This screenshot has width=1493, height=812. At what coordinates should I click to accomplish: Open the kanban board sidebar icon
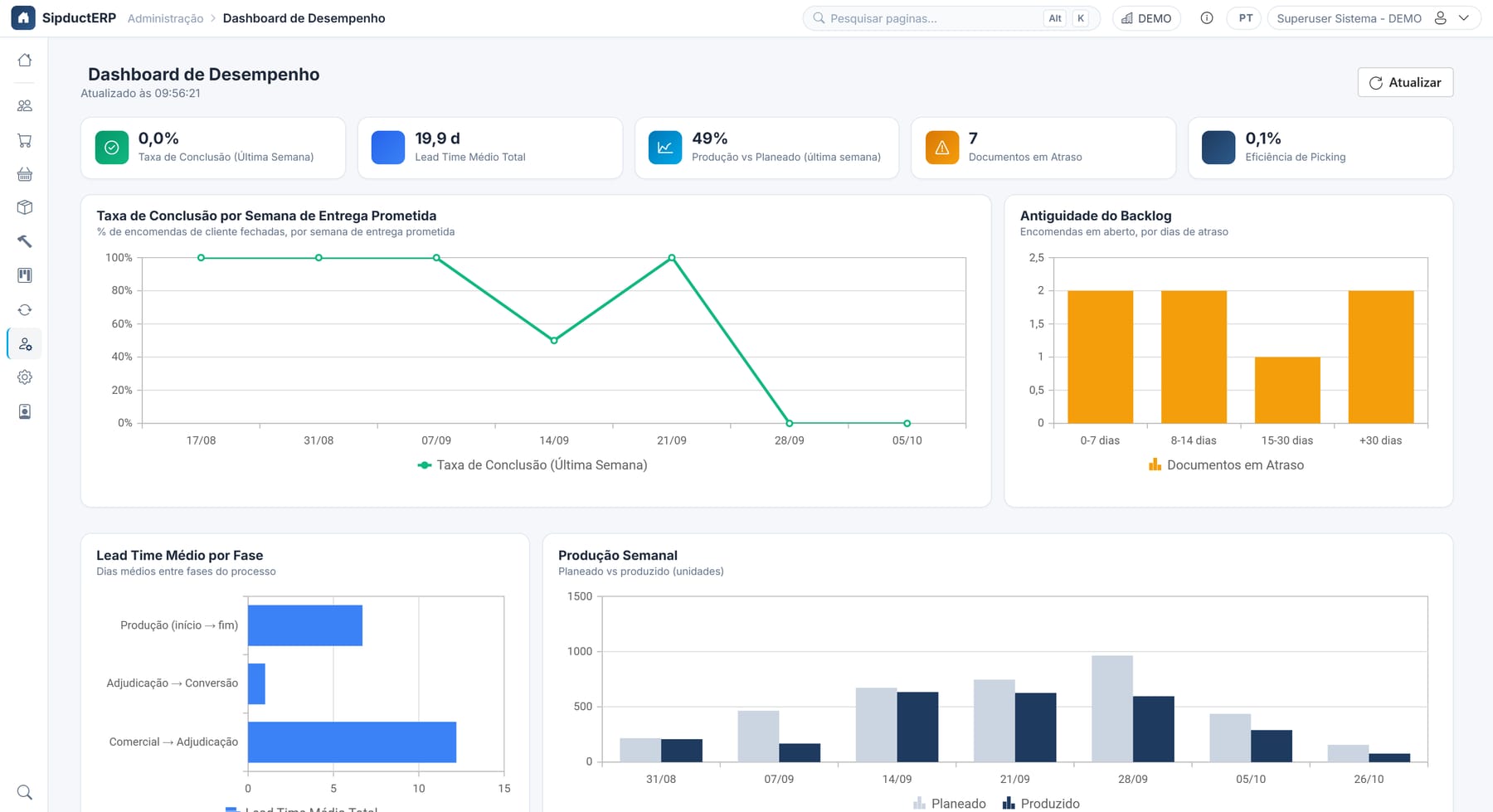[25, 275]
